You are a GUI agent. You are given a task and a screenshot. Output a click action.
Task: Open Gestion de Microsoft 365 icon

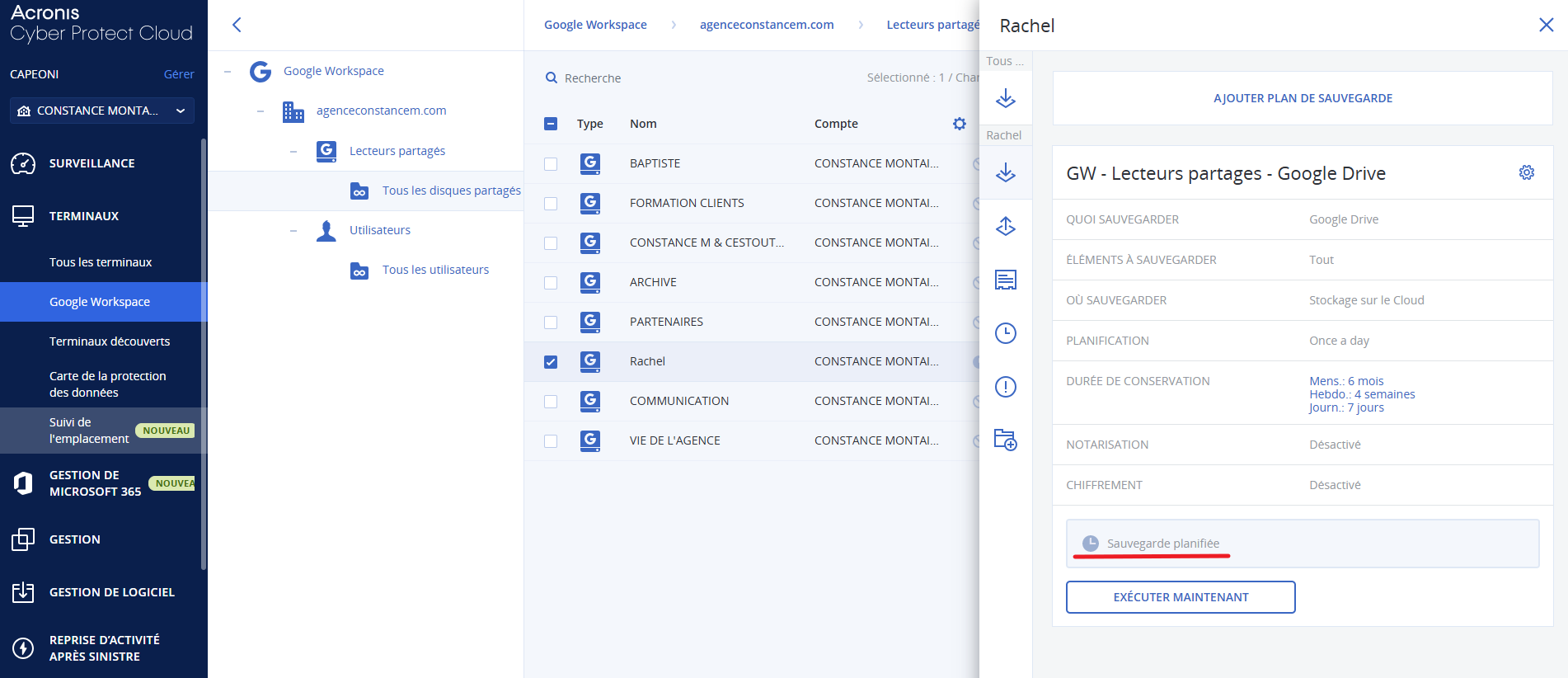(x=23, y=483)
